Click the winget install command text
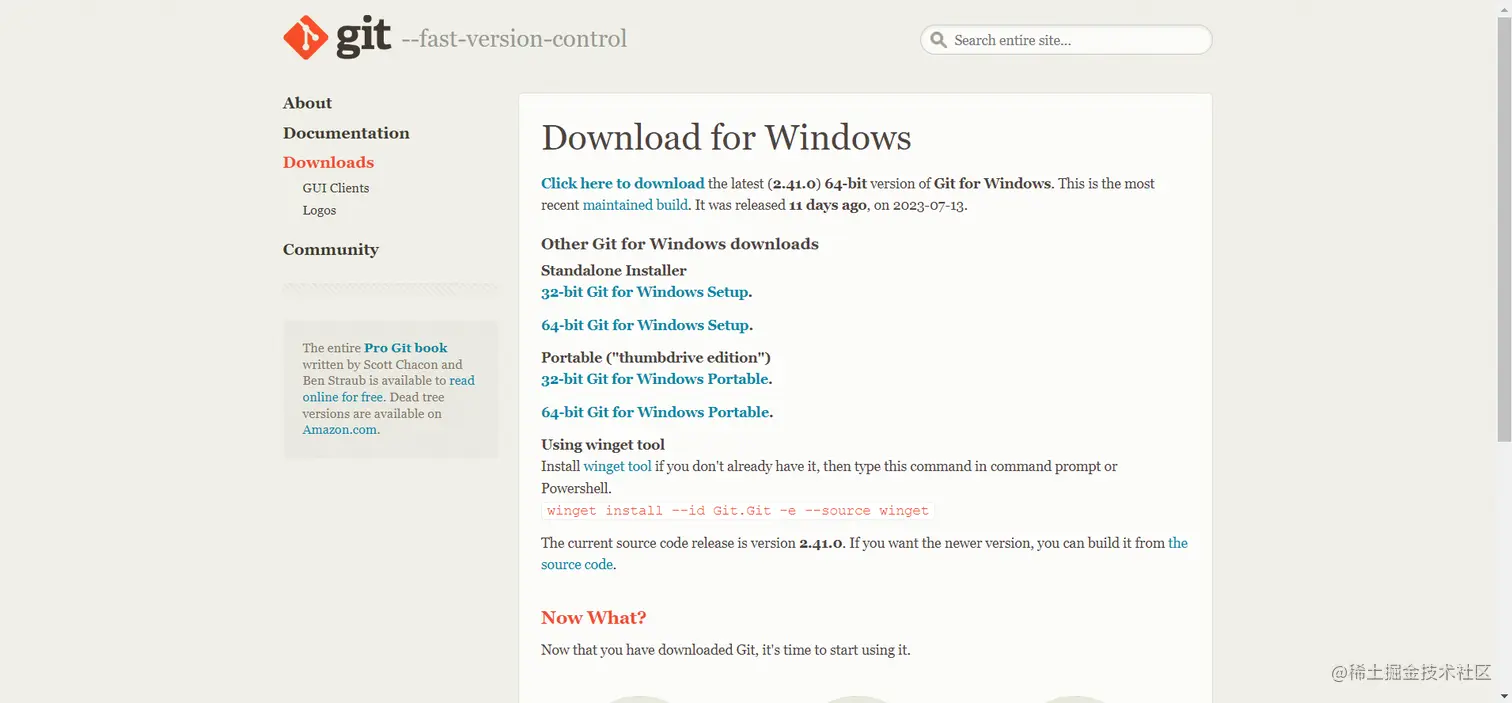The width and height of the screenshot is (1512, 703). pyautogui.click(x=738, y=510)
